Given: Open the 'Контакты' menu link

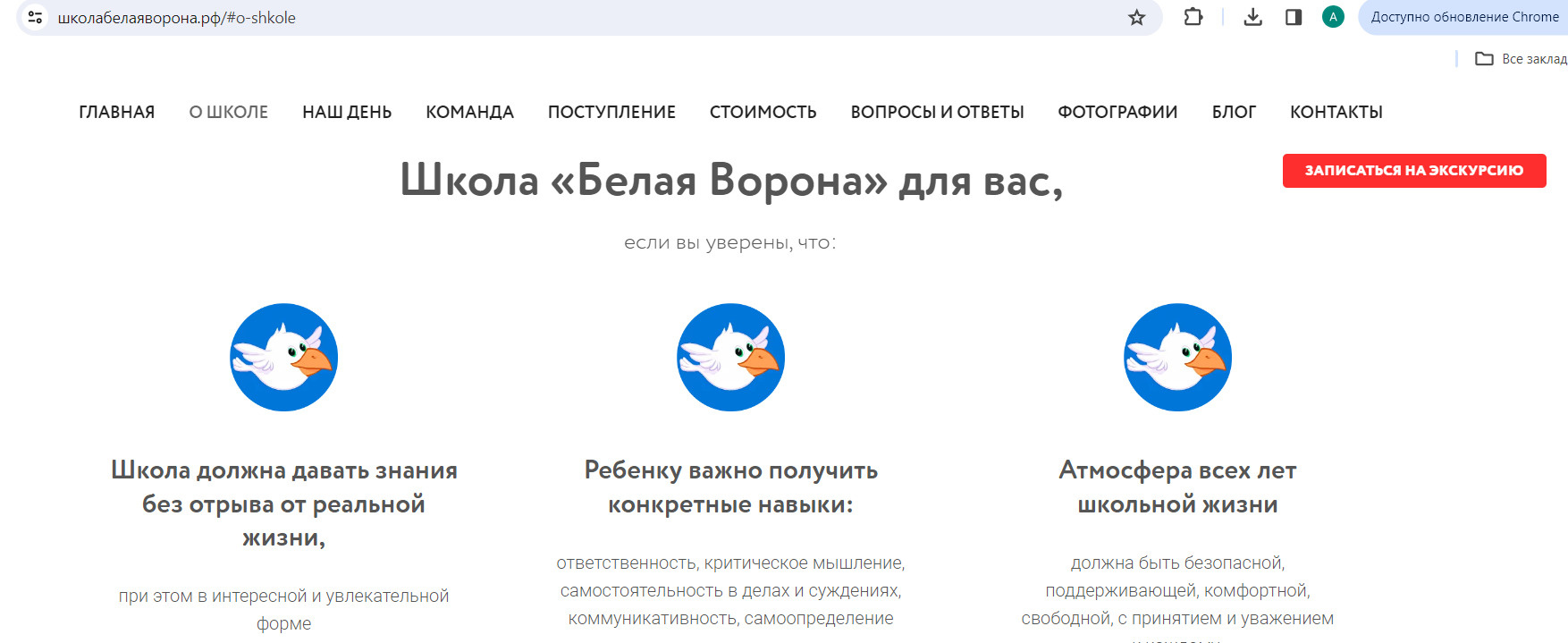Looking at the screenshot, I should (1336, 112).
